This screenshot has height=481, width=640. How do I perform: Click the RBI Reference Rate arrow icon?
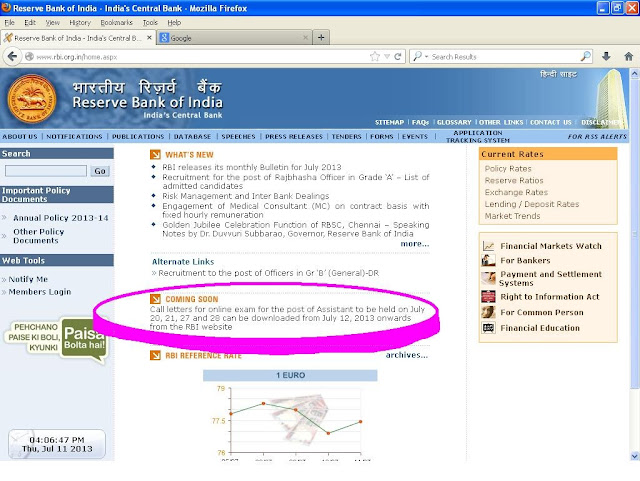click(155, 355)
